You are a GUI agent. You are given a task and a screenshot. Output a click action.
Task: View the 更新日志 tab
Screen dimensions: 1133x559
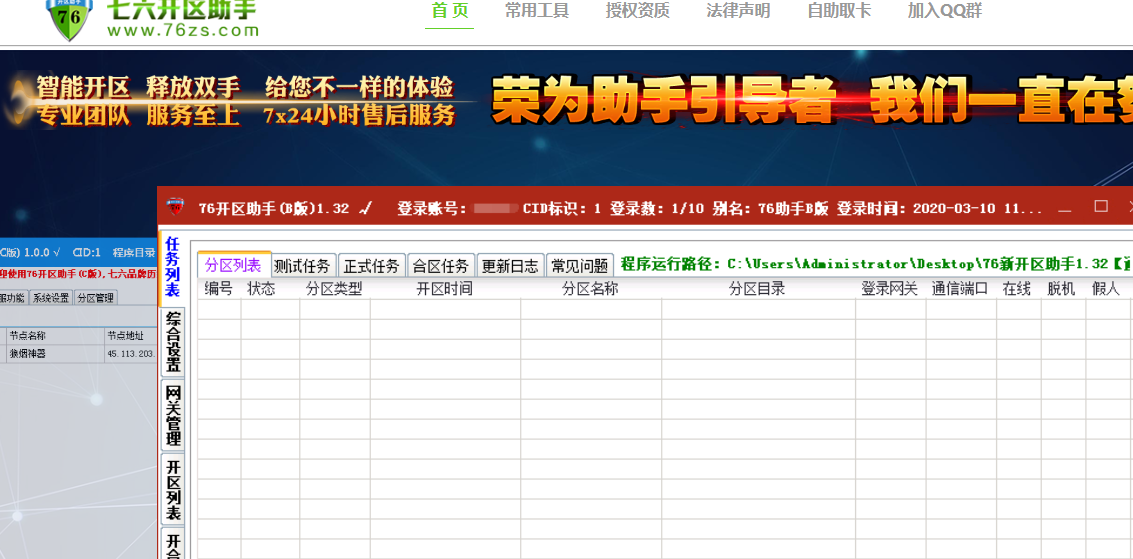tap(510, 266)
